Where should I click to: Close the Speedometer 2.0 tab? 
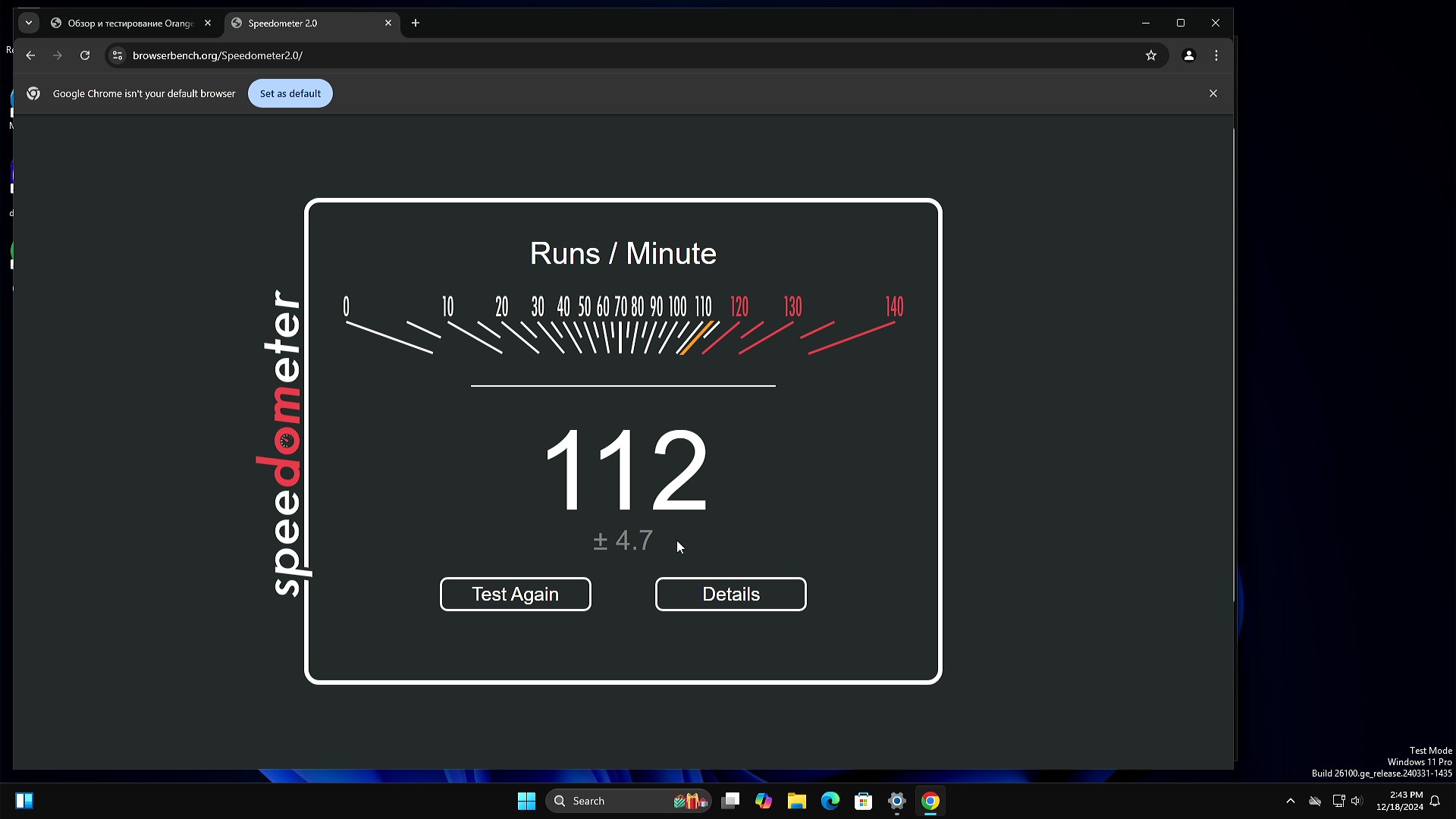point(388,23)
